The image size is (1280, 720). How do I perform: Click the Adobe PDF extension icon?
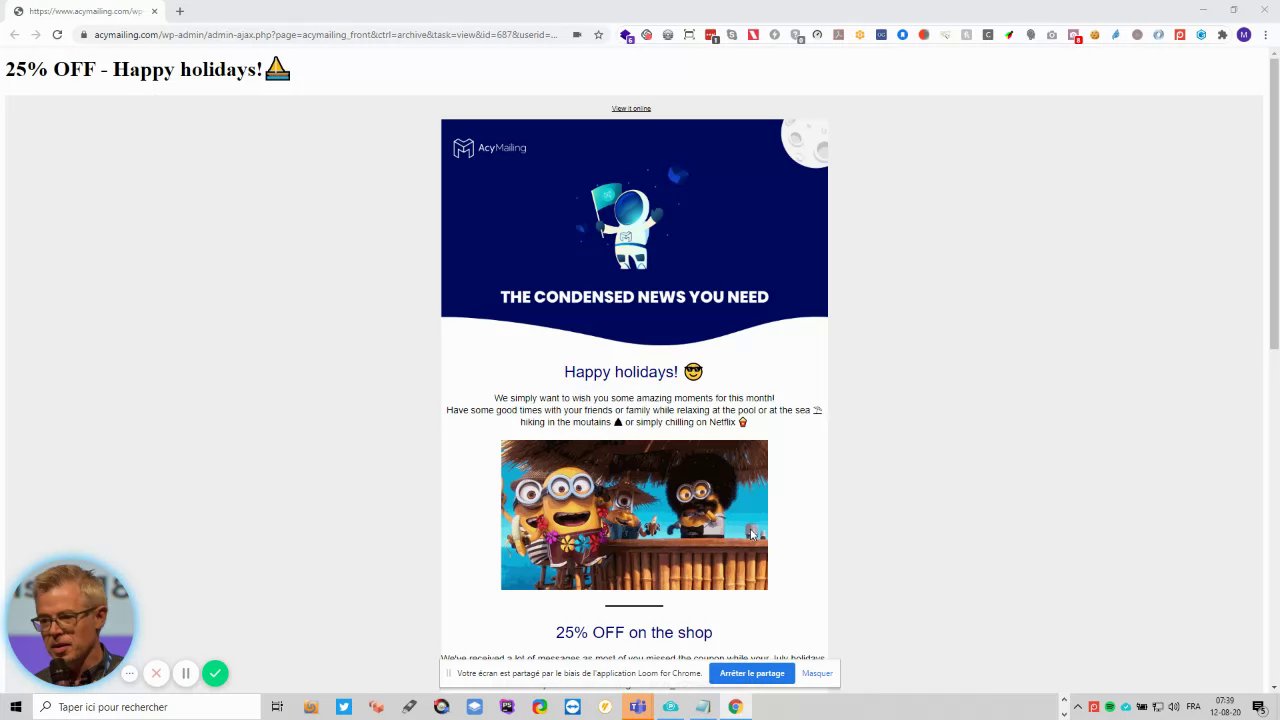(x=838, y=35)
